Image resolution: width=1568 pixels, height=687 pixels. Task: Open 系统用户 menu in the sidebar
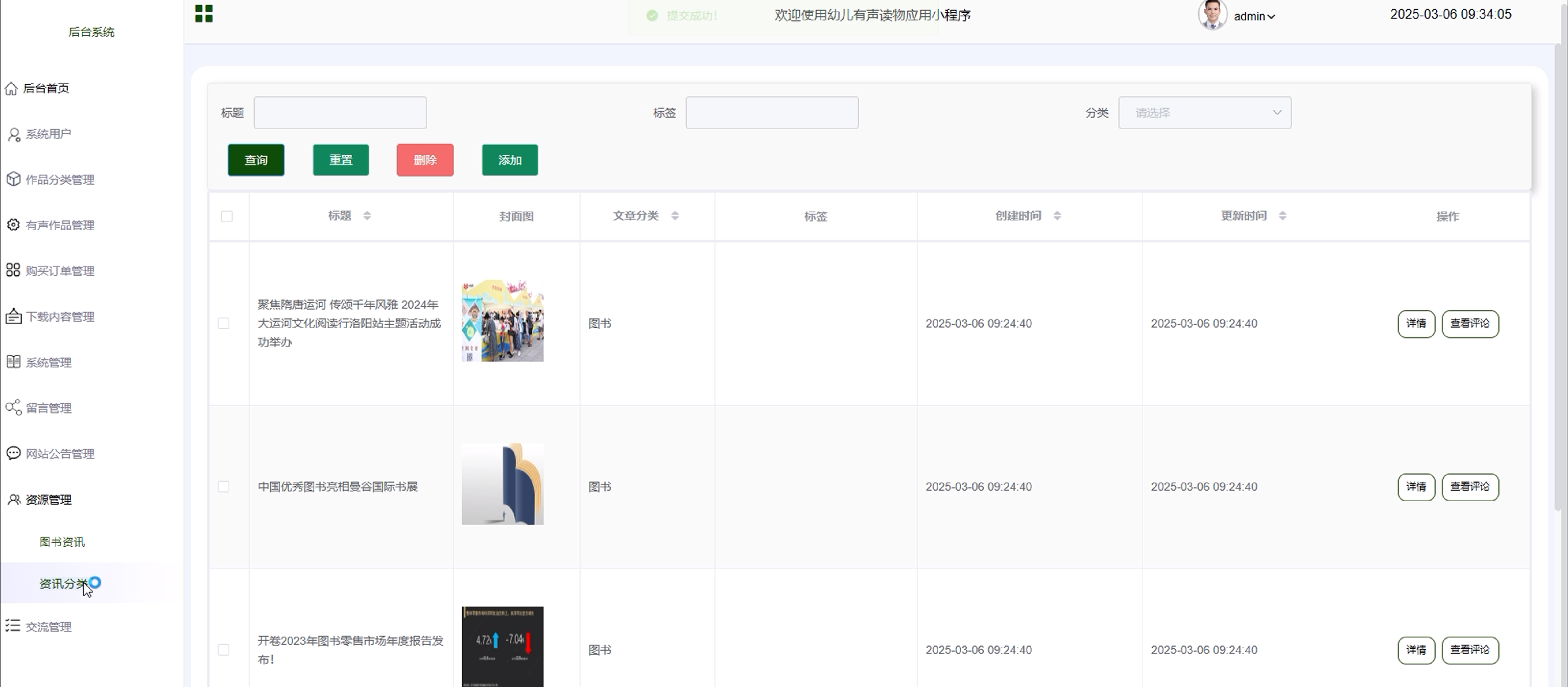click(x=49, y=134)
